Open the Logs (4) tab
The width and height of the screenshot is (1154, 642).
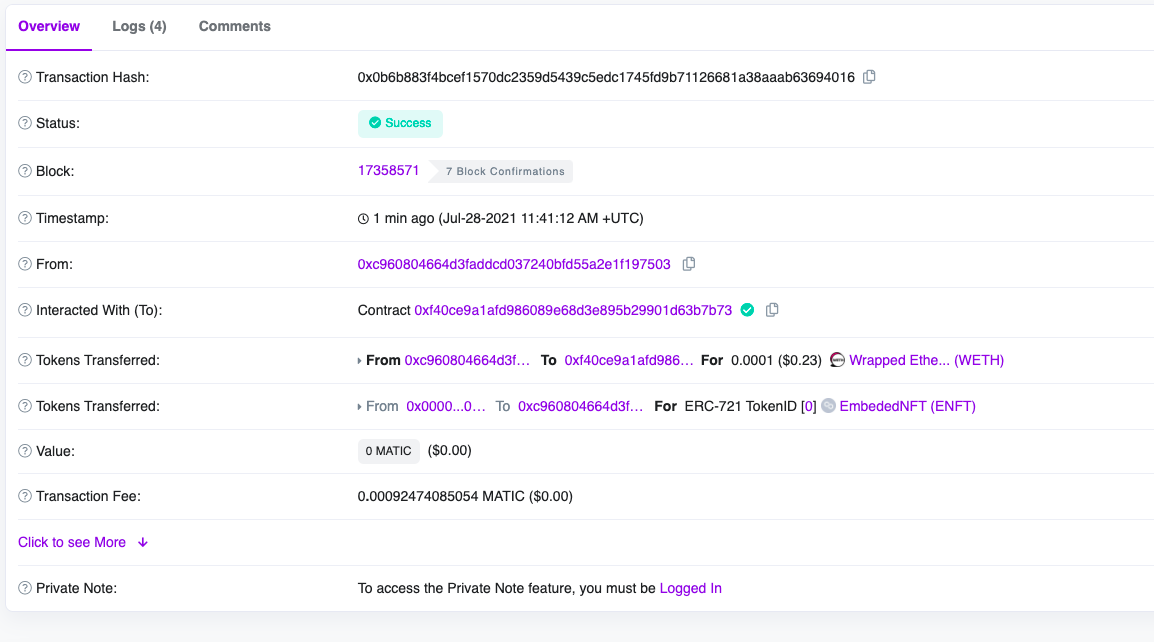tap(139, 27)
